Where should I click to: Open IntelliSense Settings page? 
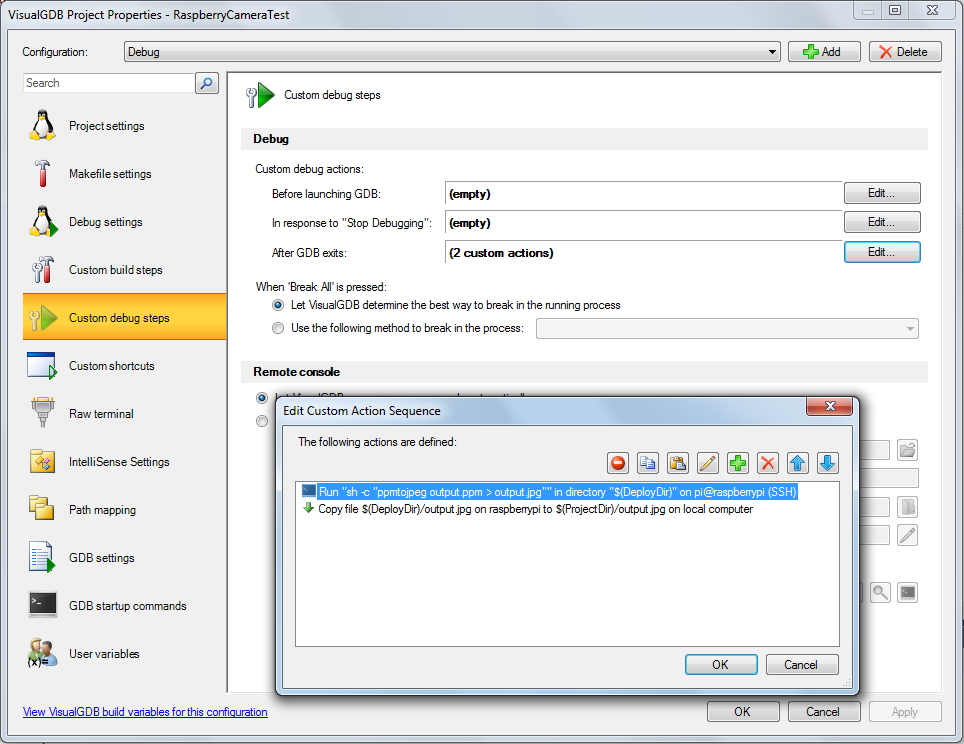tap(124, 462)
